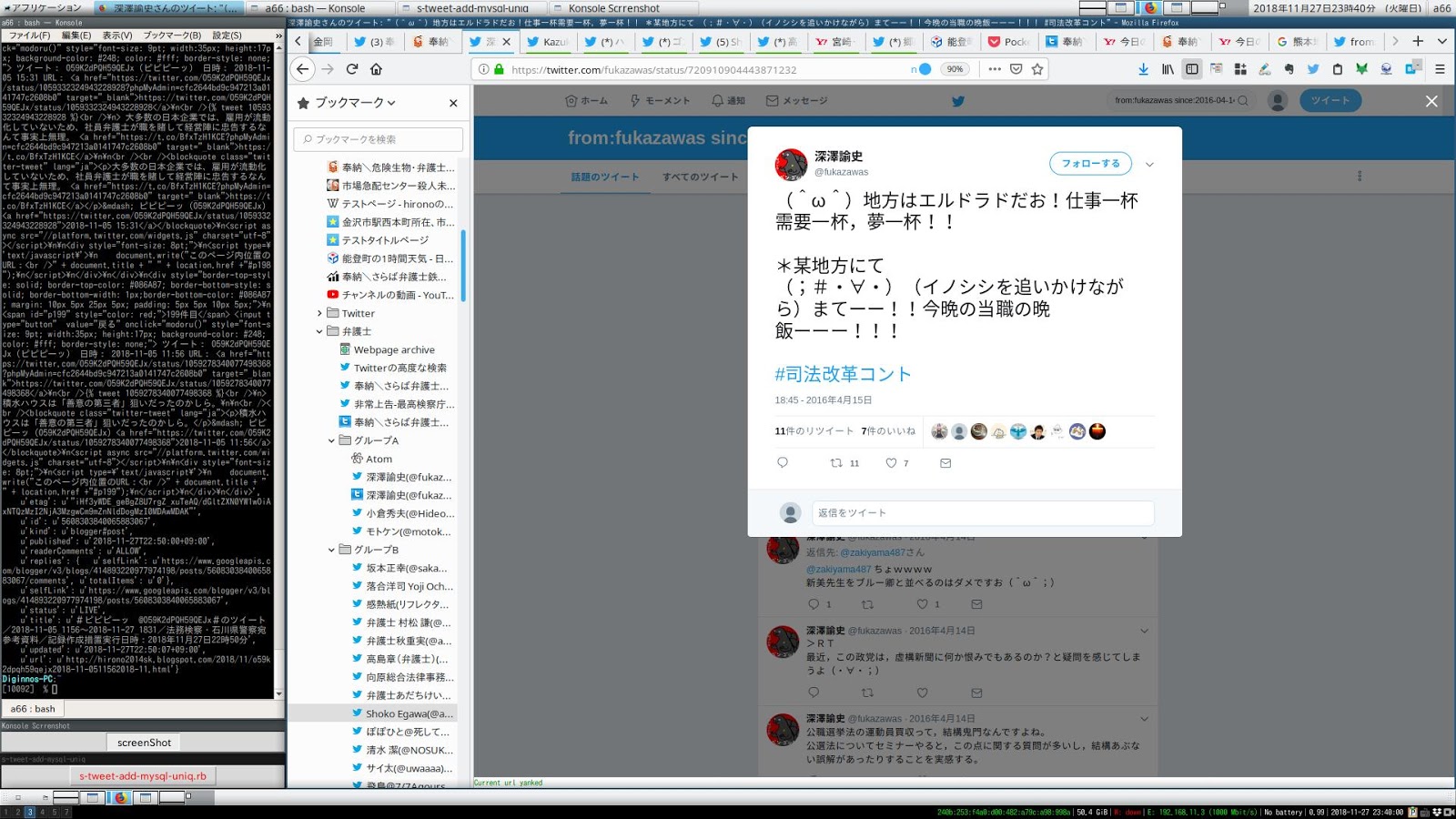
Task: Click the 返信をツイート reply field
Action: tap(983, 513)
